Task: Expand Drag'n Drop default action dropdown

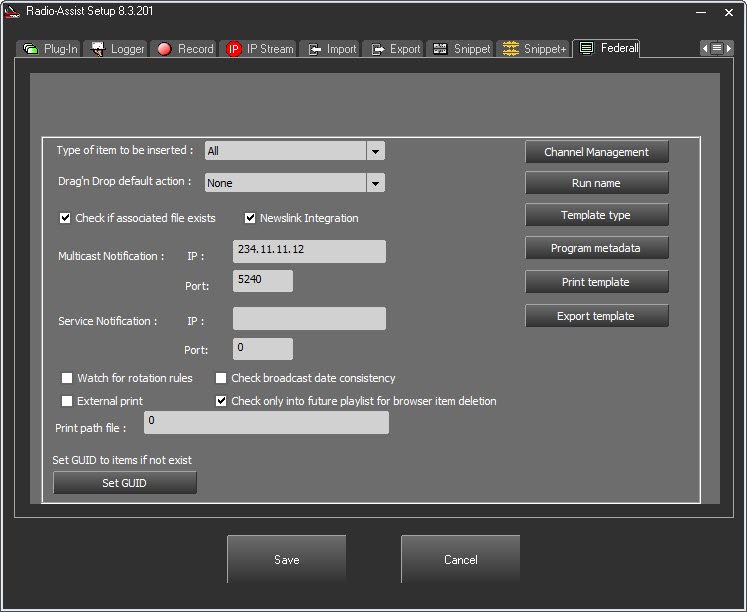Action: [x=375, y=183]
